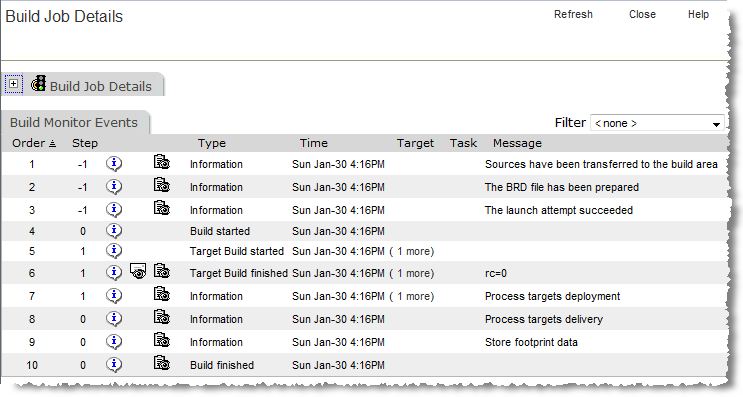Open log icon in Build finished row

pos(162,362)
